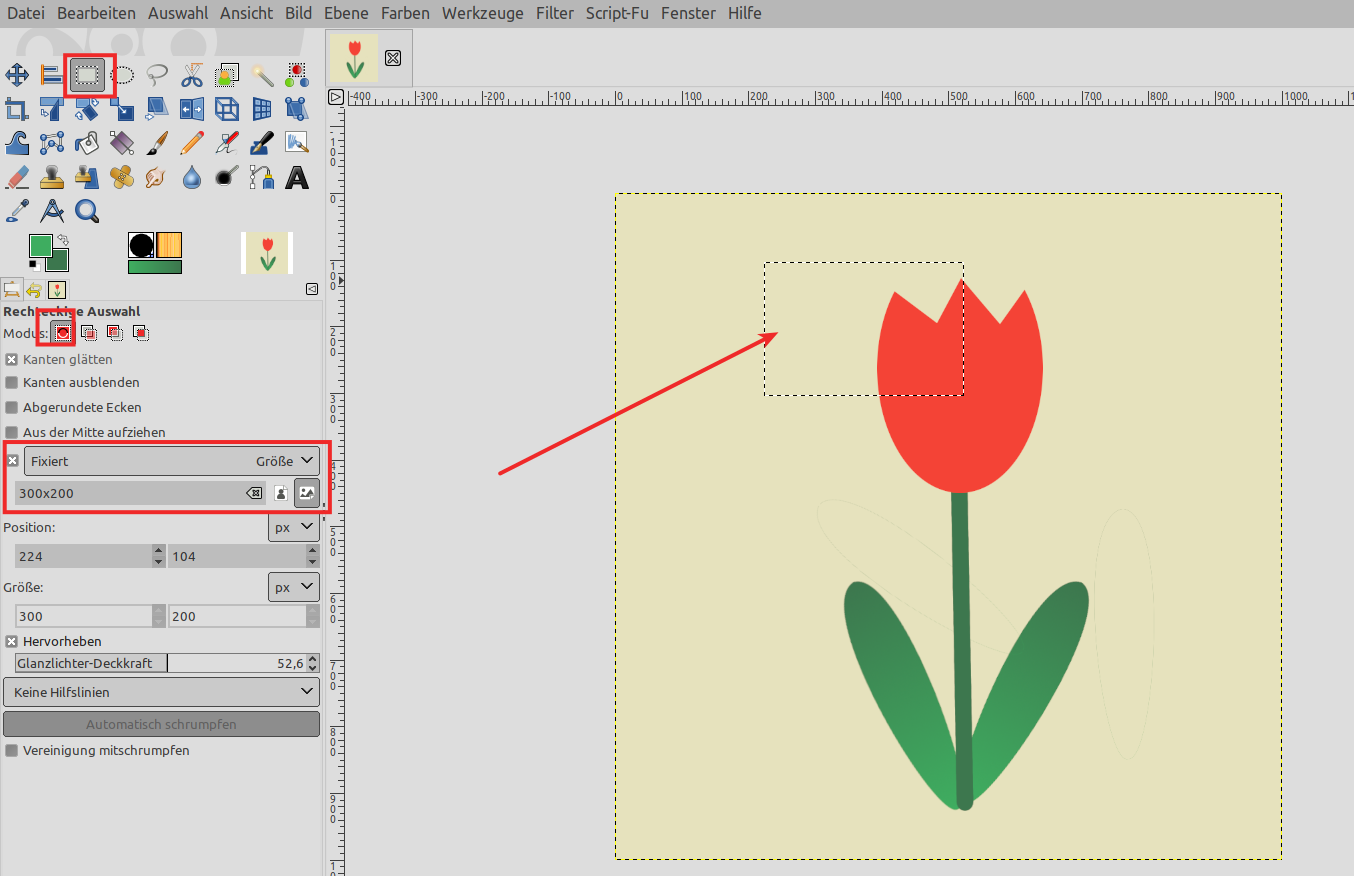
Task: Choose the Fuzzy Select magic wand
Action: pos(262,75)
